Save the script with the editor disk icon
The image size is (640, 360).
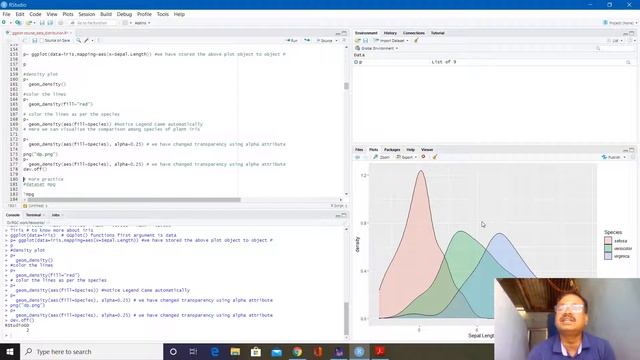35,40
